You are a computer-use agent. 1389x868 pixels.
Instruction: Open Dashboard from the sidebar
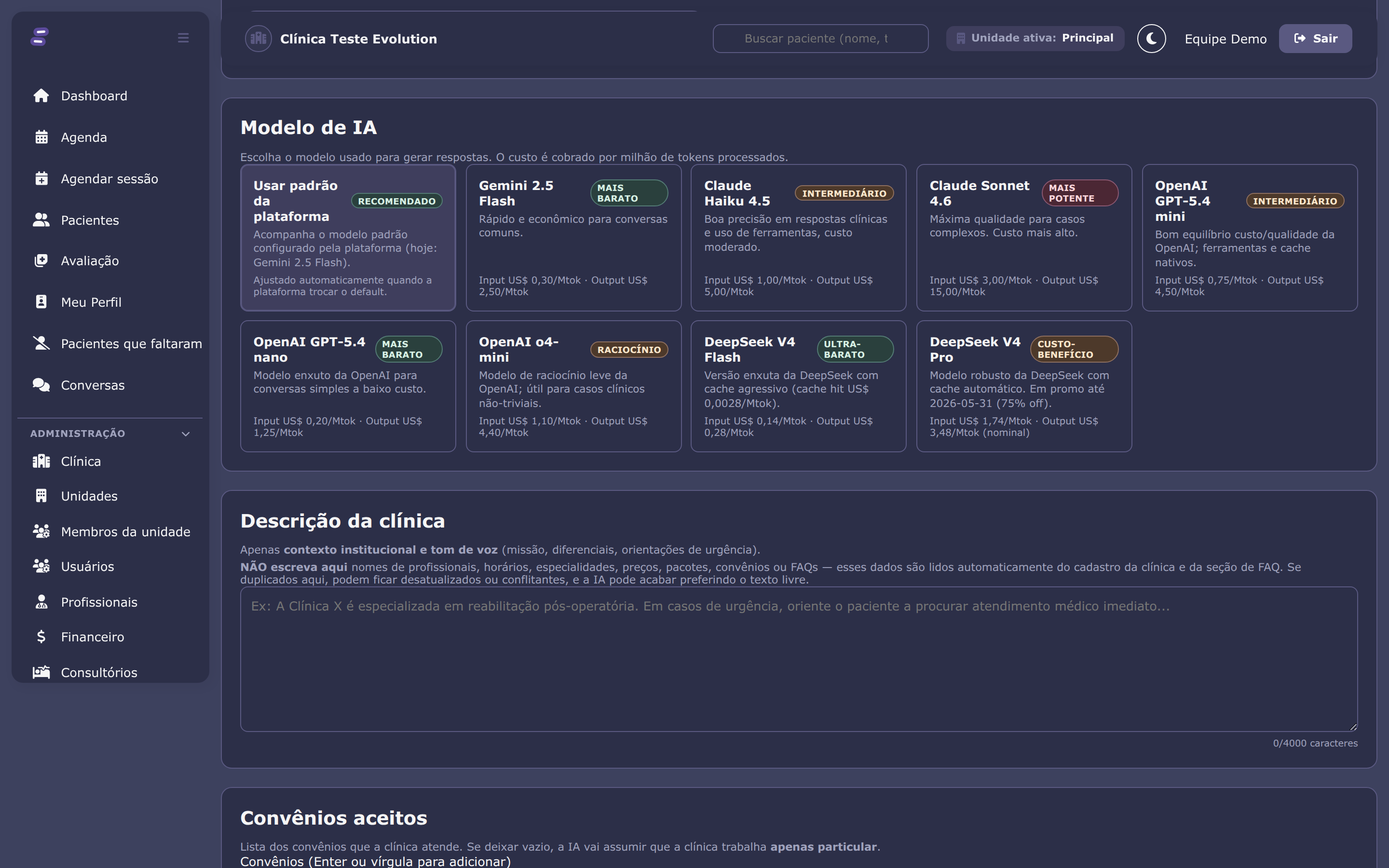tap(110, 95)
